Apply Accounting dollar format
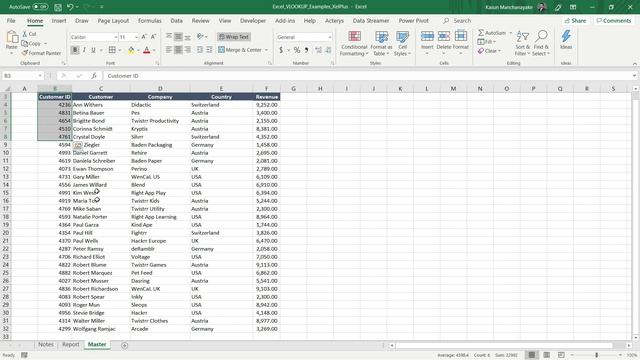This screenshot has height=360, width=640. 281,50
